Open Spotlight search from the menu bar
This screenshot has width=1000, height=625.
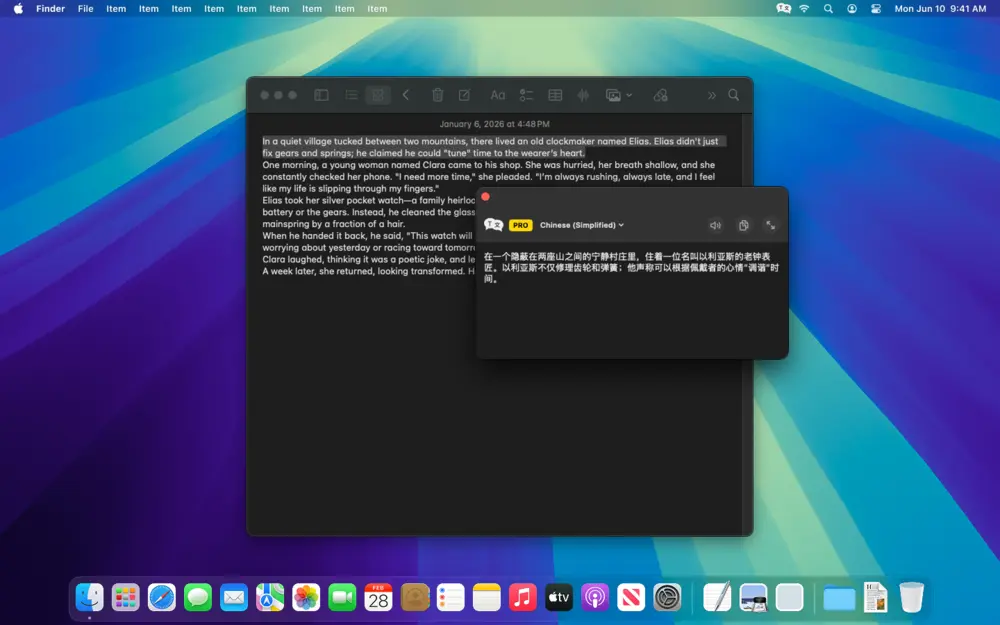(828, 8)
